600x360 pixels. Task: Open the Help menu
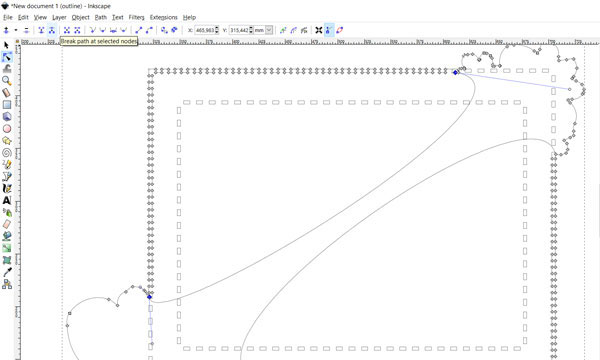pyautogui.click(x=189, y=17)
